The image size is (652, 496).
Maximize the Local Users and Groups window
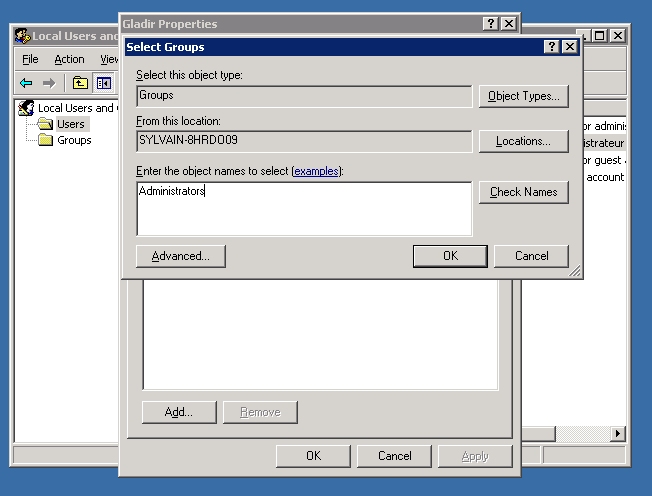pyautogui.click(x=600, y=36)
